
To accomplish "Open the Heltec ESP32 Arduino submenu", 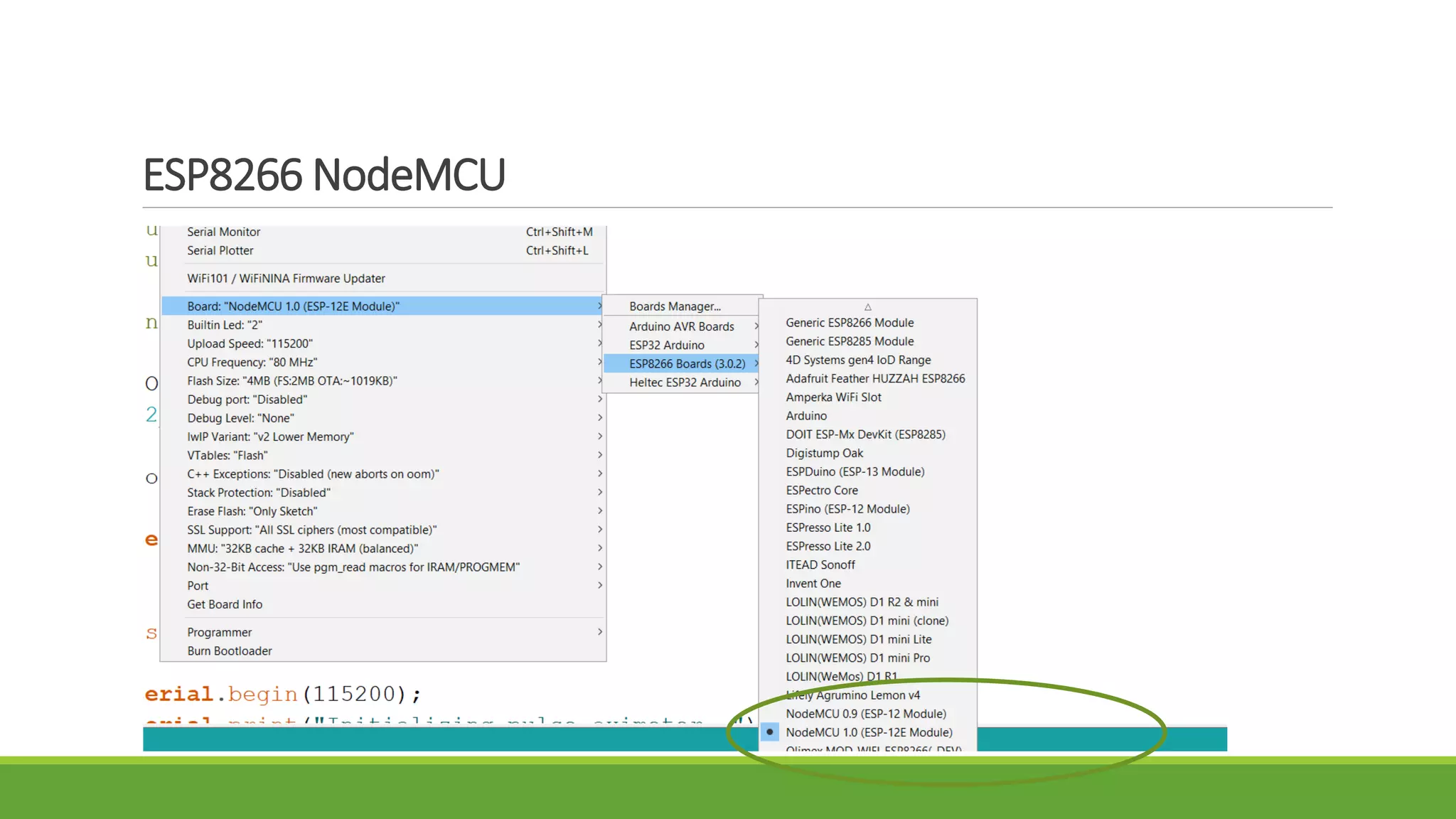I will pyautogui.click(x=684, y=382).
